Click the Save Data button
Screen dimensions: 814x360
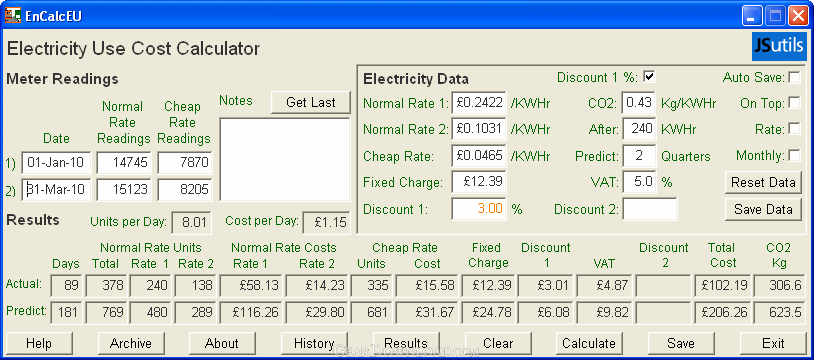763,209
